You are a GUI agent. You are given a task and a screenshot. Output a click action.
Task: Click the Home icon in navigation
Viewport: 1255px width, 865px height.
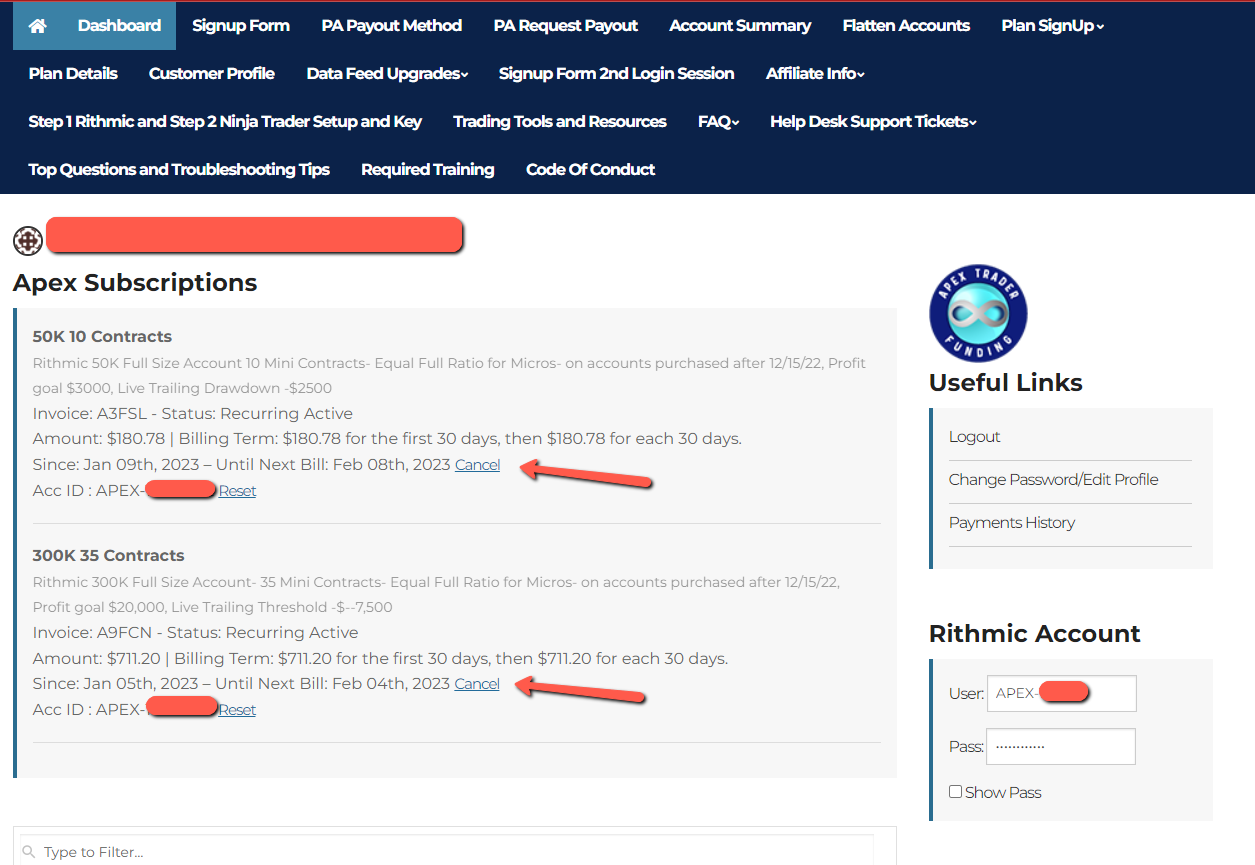click(x=38, y=26)
